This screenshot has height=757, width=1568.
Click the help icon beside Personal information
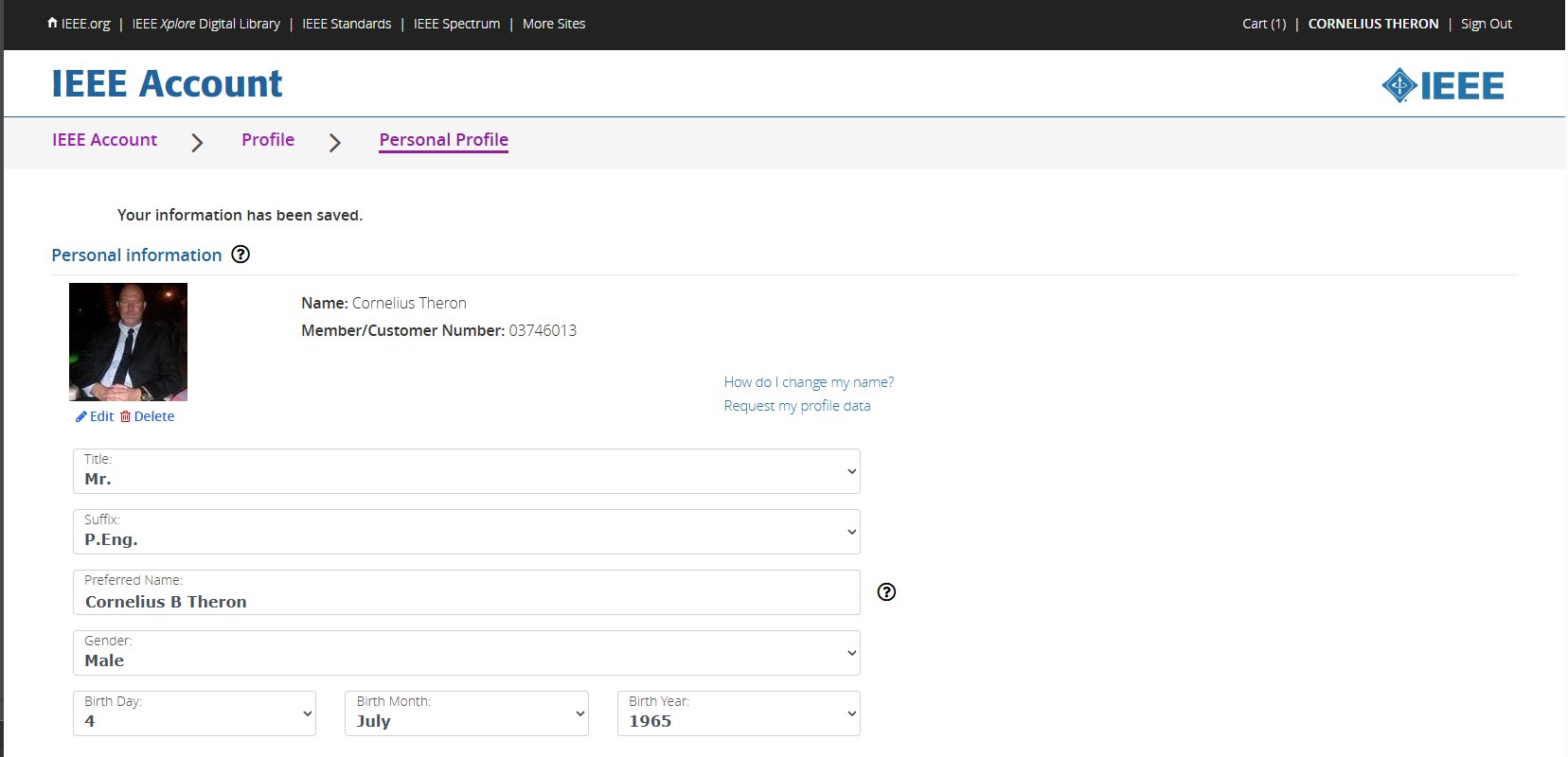241,255
